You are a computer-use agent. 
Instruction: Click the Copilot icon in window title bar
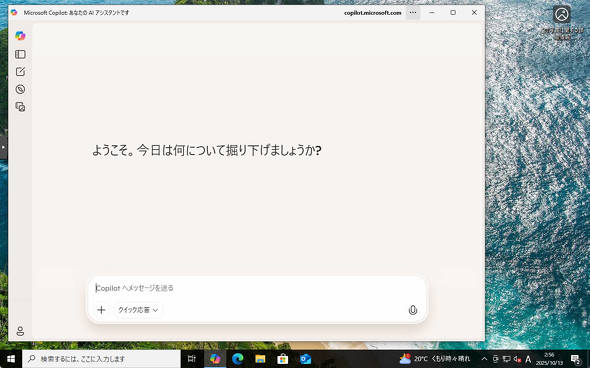point(14,12)
